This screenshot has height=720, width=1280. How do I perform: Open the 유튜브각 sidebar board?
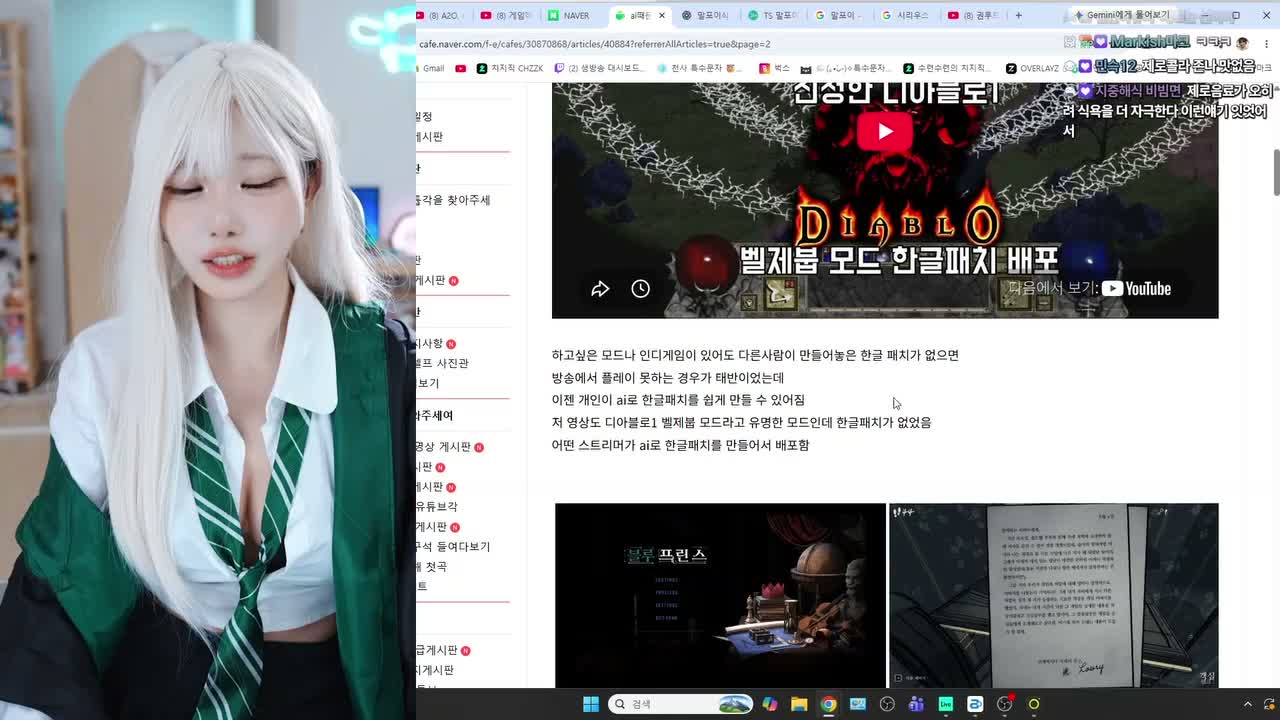[x=437, y=507]
